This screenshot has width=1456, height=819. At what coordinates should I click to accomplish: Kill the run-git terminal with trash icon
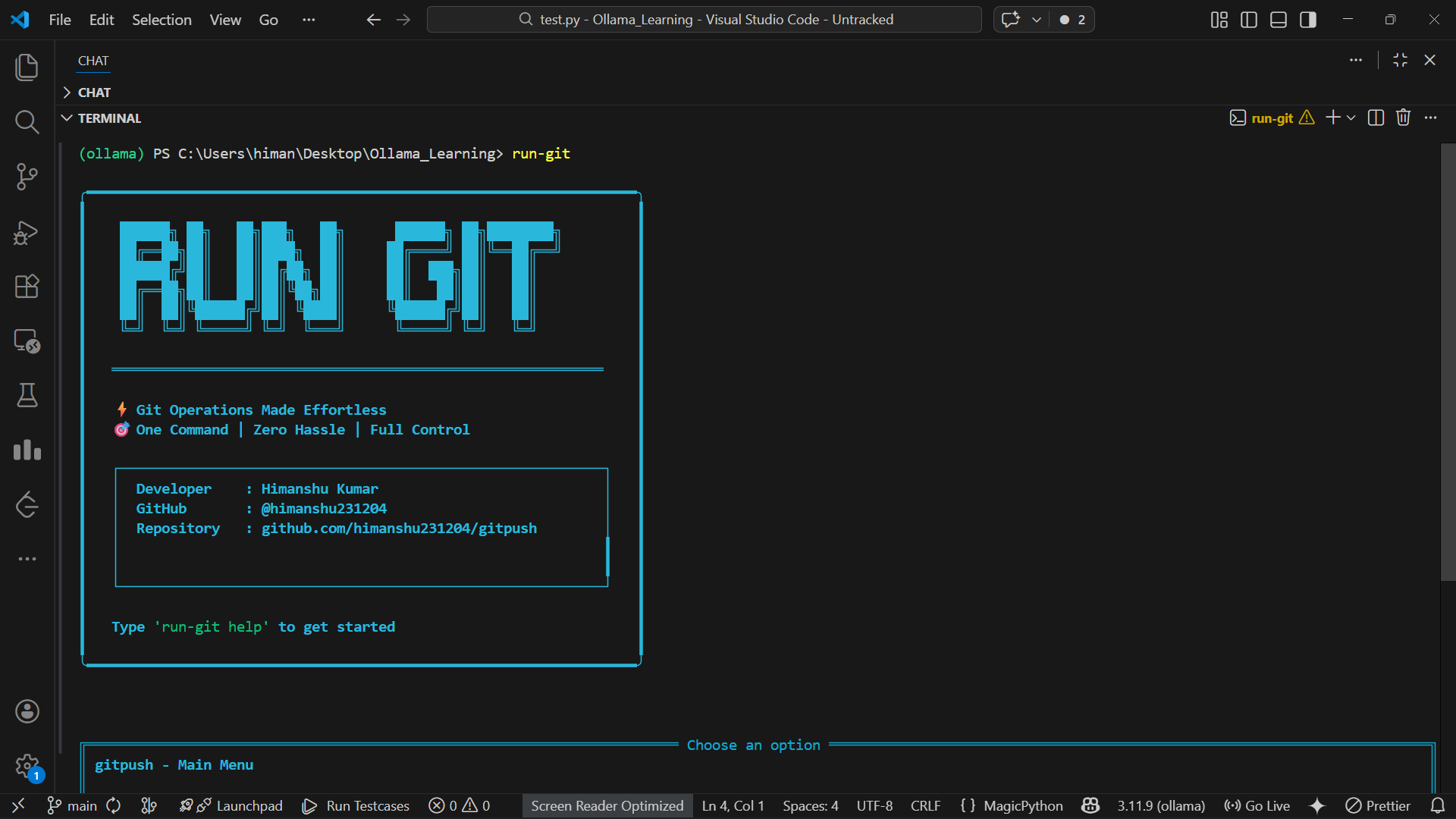pos(1403,118)
